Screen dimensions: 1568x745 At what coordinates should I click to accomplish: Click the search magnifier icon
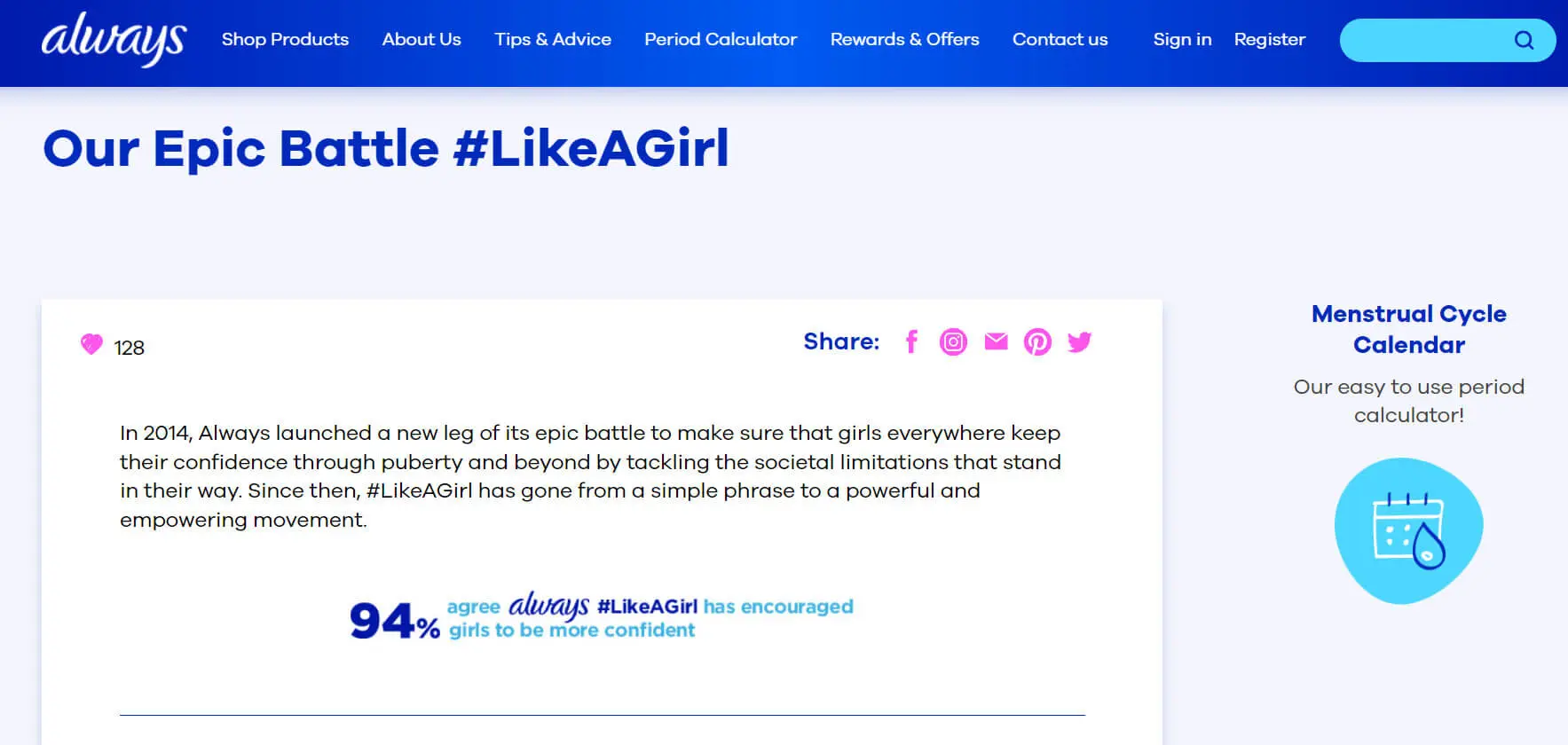1524,40
